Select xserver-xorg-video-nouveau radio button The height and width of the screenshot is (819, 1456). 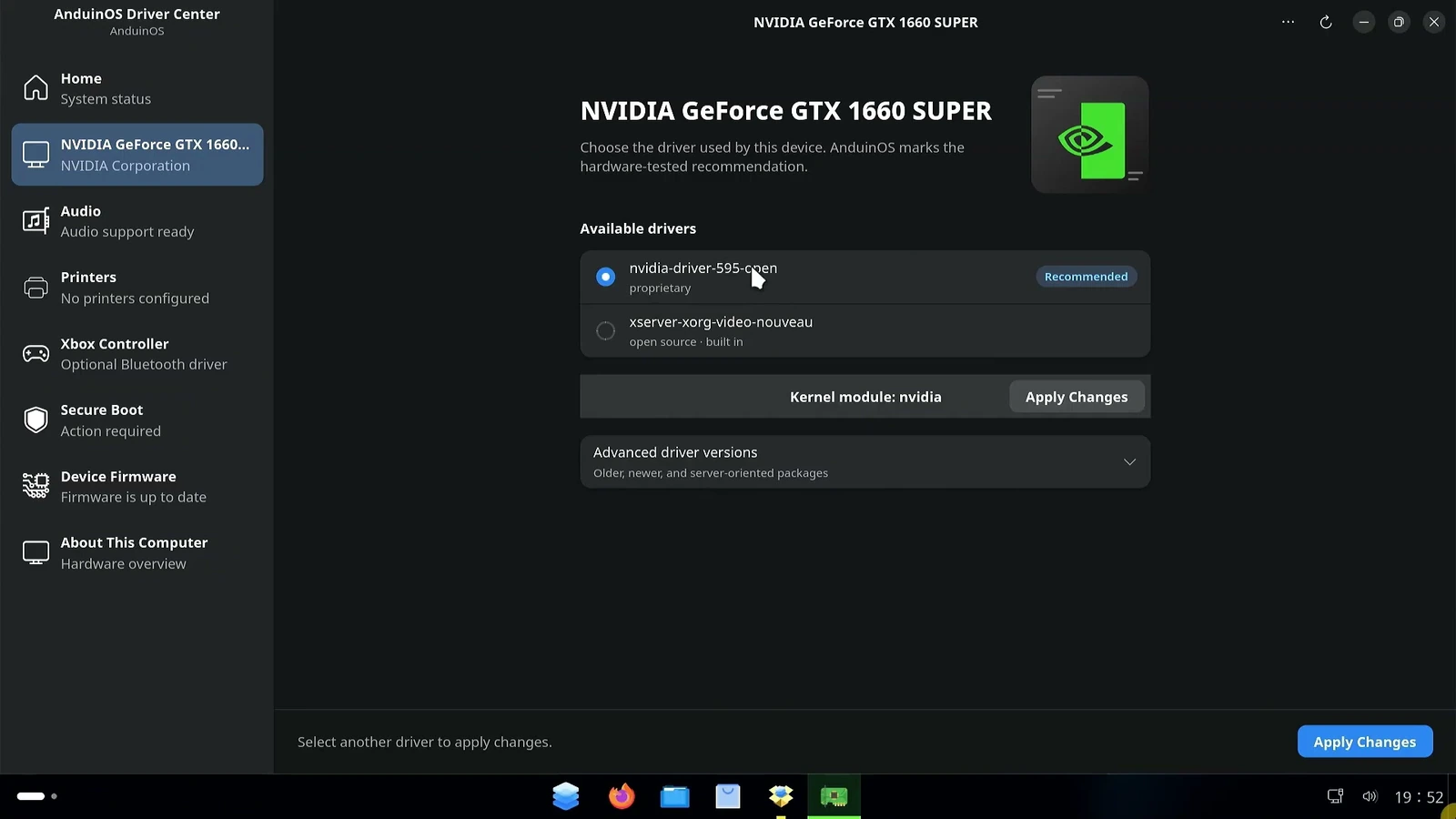(x=605, y=331)
